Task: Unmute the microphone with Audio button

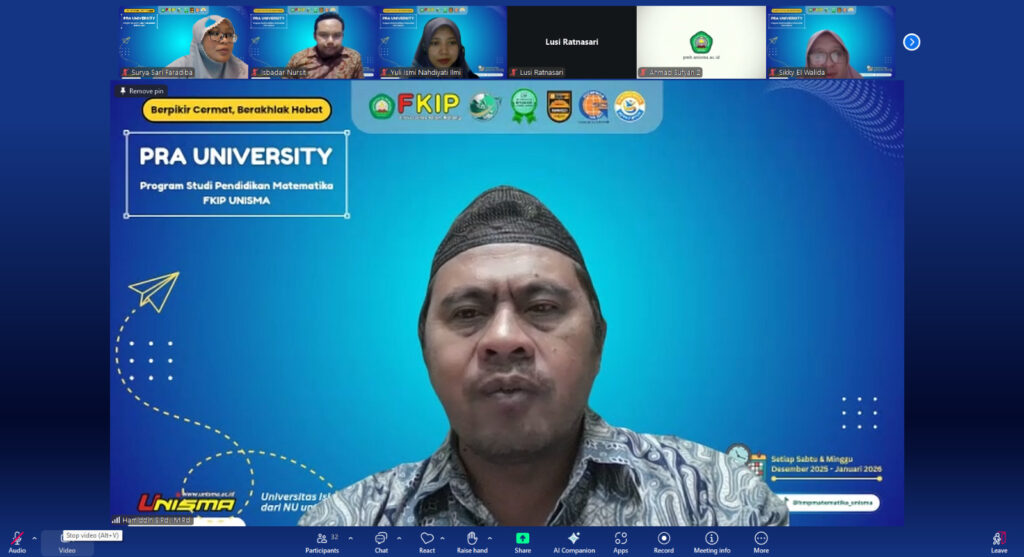Action: [17, 542]
